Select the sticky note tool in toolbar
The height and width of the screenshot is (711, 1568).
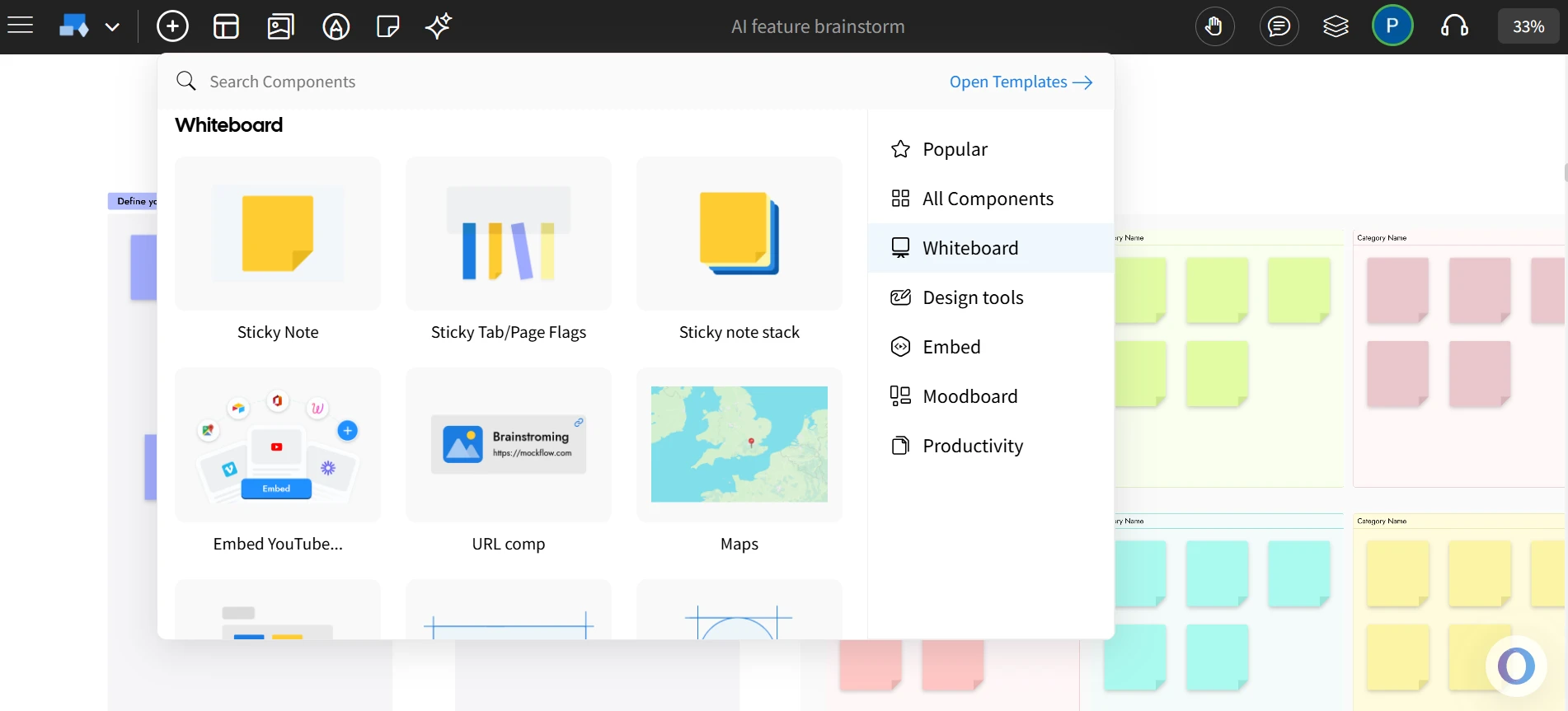click(387, 26)
